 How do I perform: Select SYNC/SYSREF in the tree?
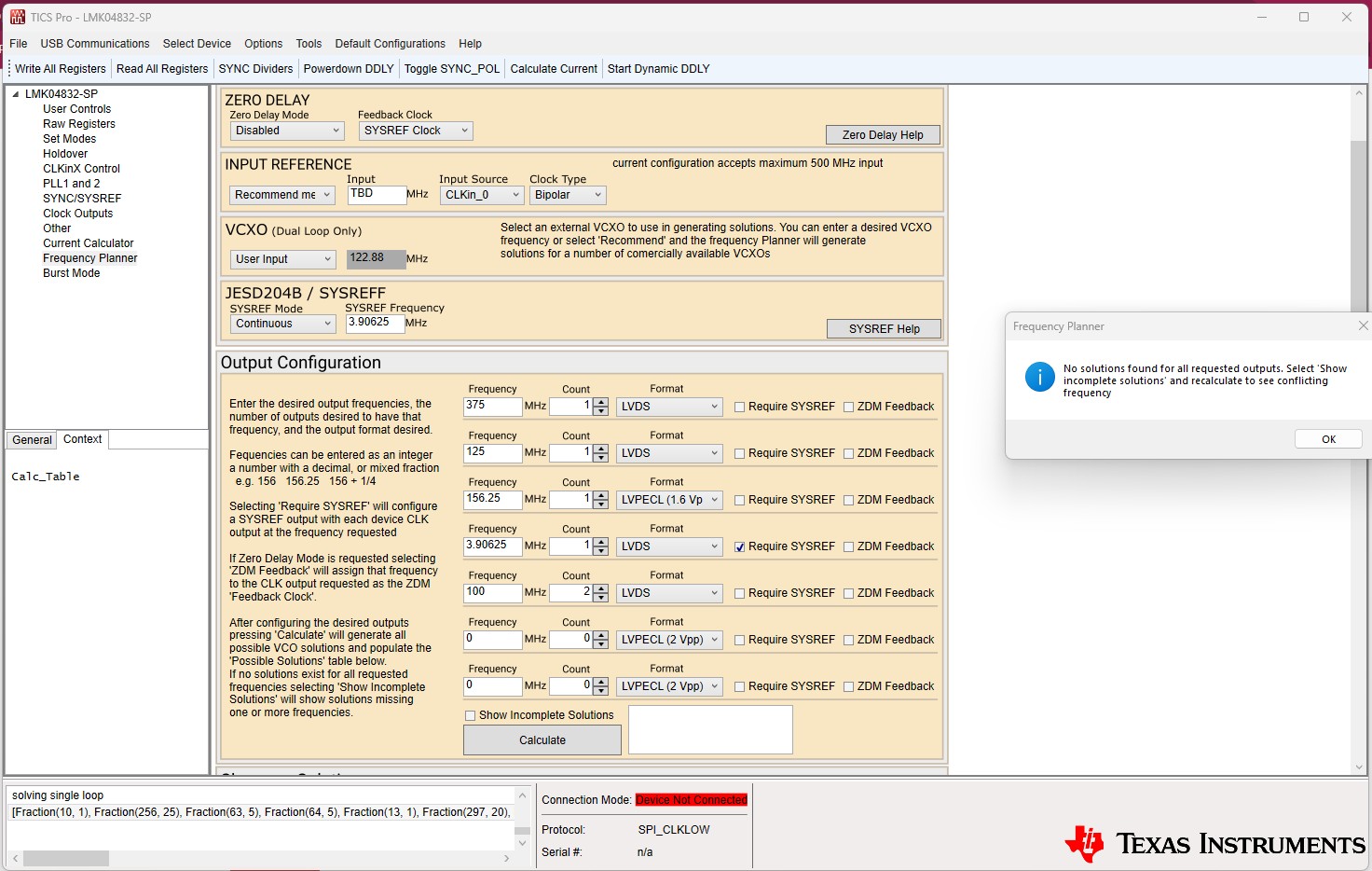[82, 199]
